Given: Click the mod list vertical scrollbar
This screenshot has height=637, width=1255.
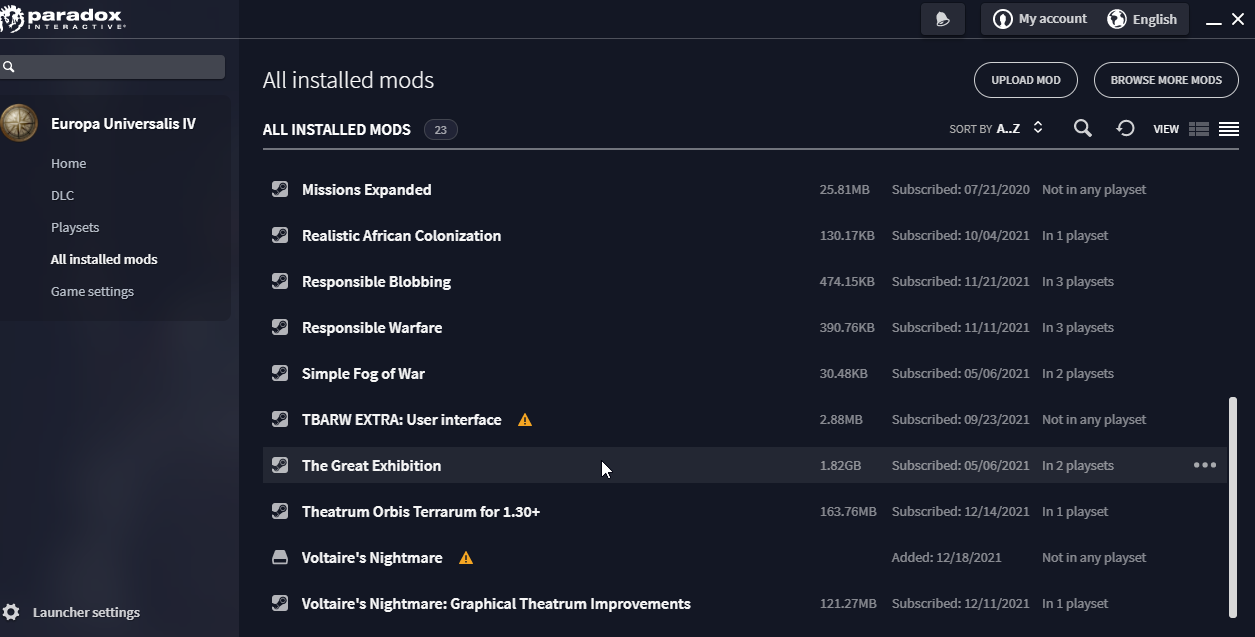Looking at the screenshot, I should pyautogui.click(x=1232, y=505).
